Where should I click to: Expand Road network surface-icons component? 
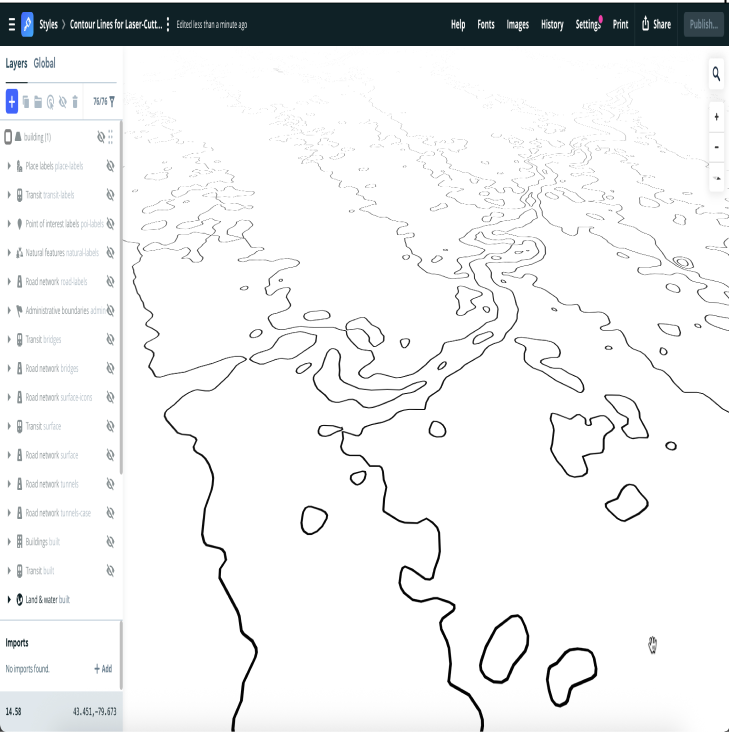(x=9, y=397)
